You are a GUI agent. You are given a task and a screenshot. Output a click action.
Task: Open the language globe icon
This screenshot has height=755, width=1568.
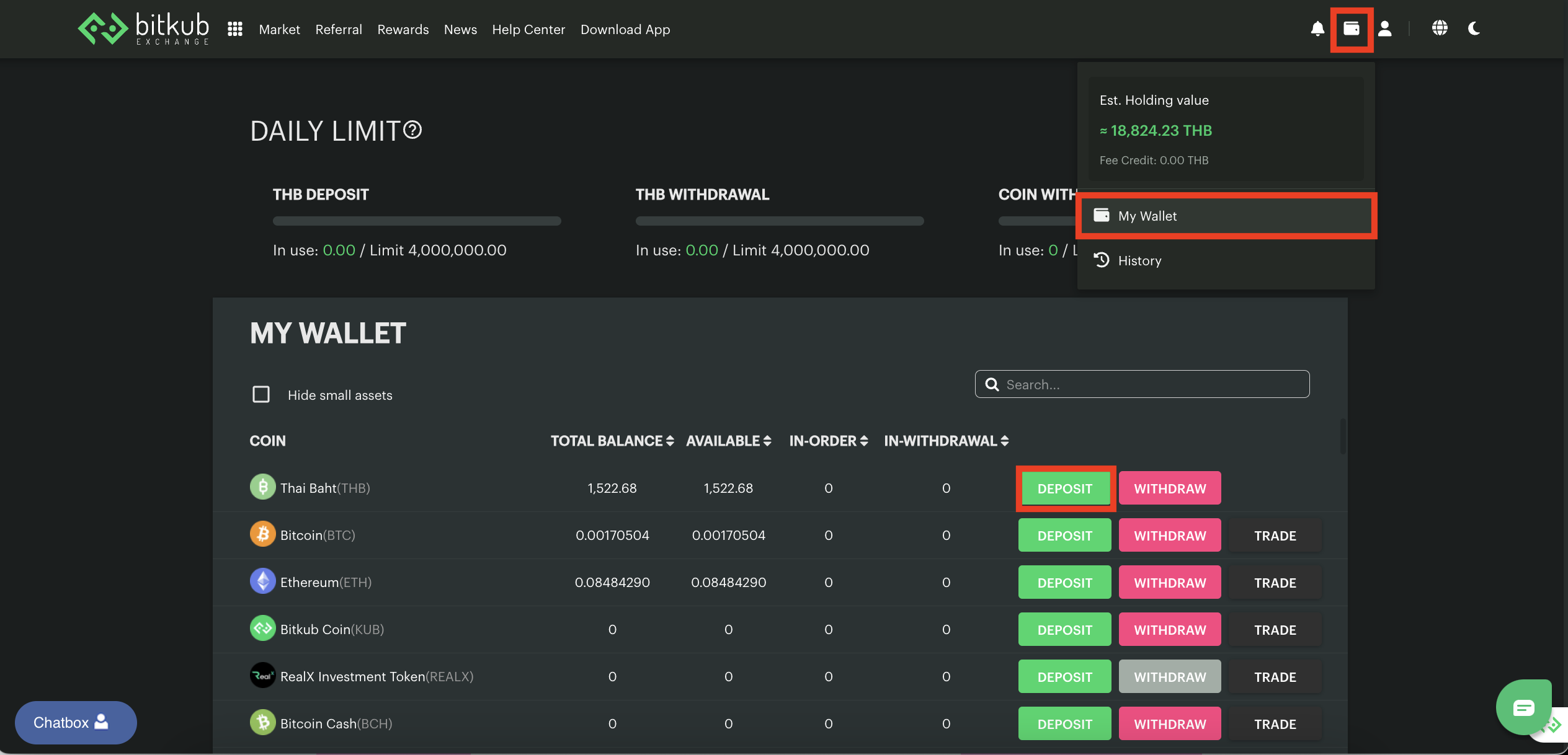coord(1440,29)
